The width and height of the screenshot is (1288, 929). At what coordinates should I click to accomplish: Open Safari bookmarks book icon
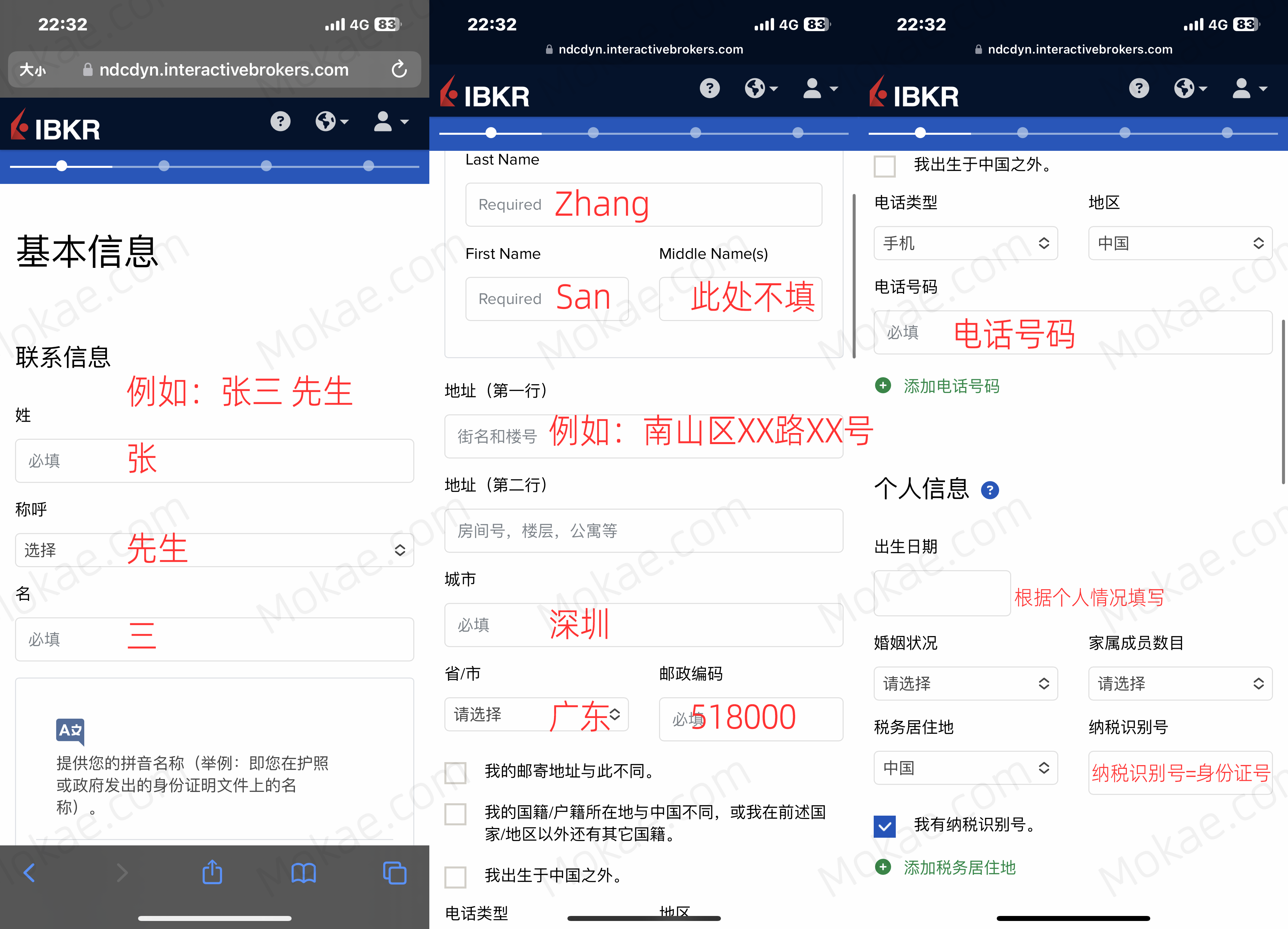click(303, 873)
